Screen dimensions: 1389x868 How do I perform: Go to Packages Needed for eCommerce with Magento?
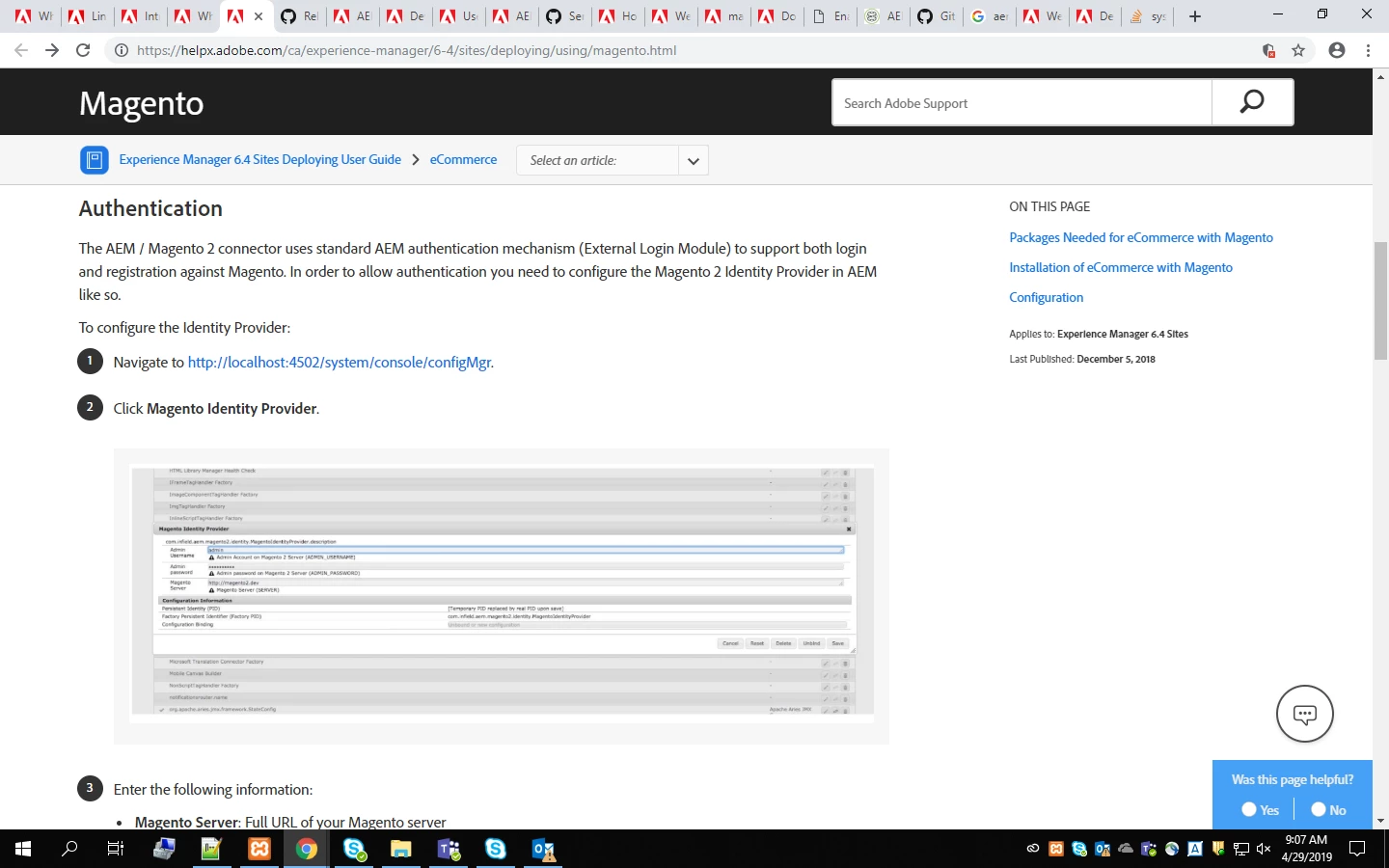1141,237
